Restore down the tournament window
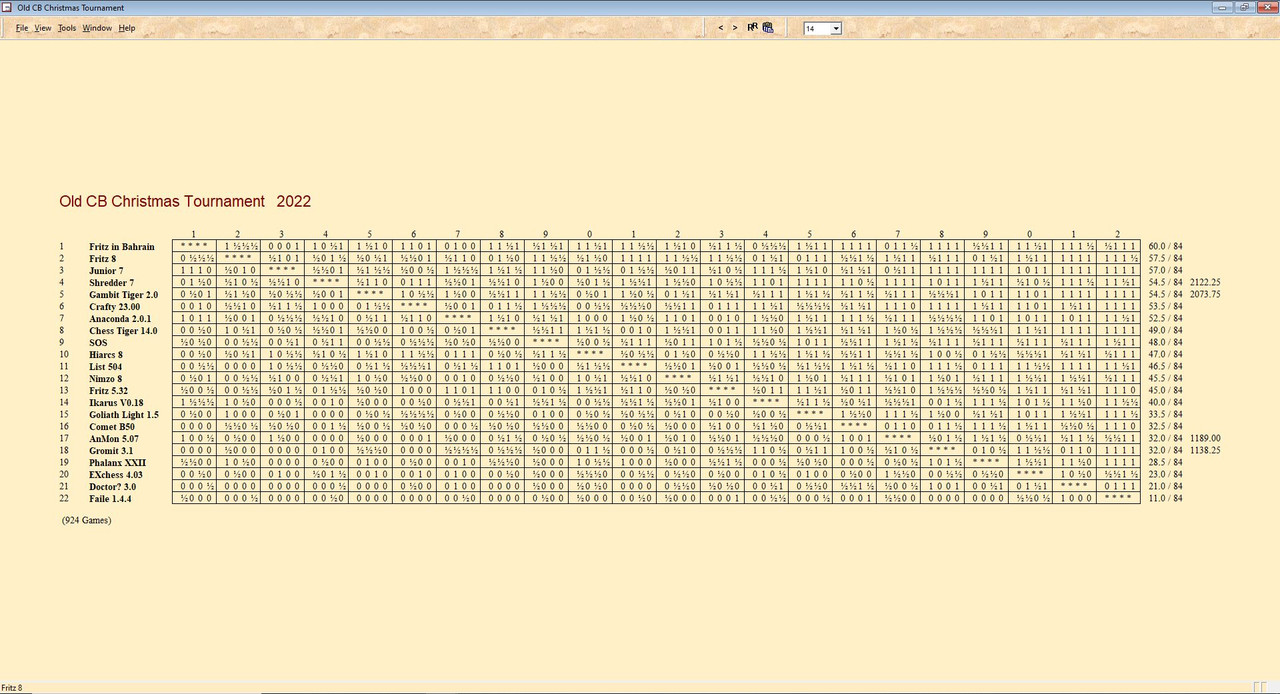1280x694 pixels. click(x=1246, y=7)
